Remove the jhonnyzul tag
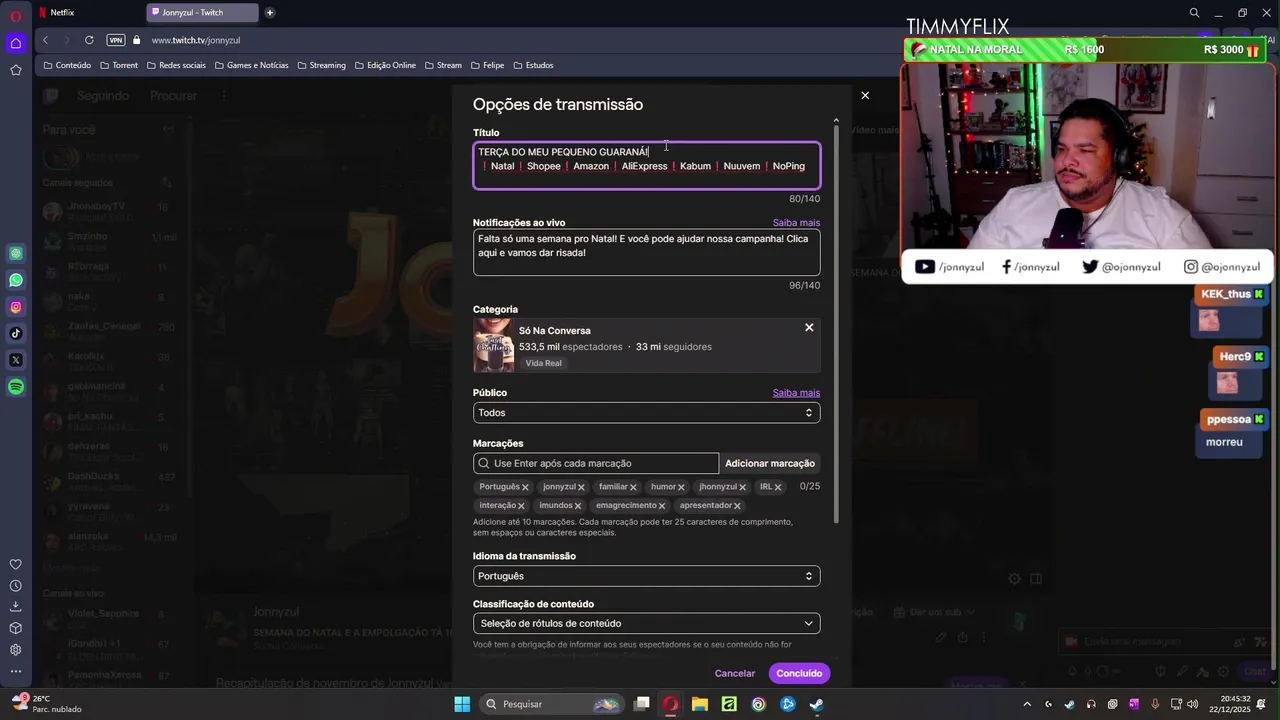 [x=742, y=488]
